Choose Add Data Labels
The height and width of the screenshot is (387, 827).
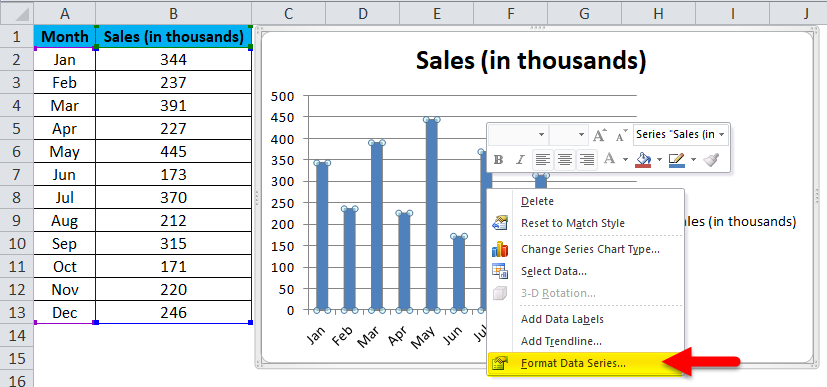click(x=585, y=319)
